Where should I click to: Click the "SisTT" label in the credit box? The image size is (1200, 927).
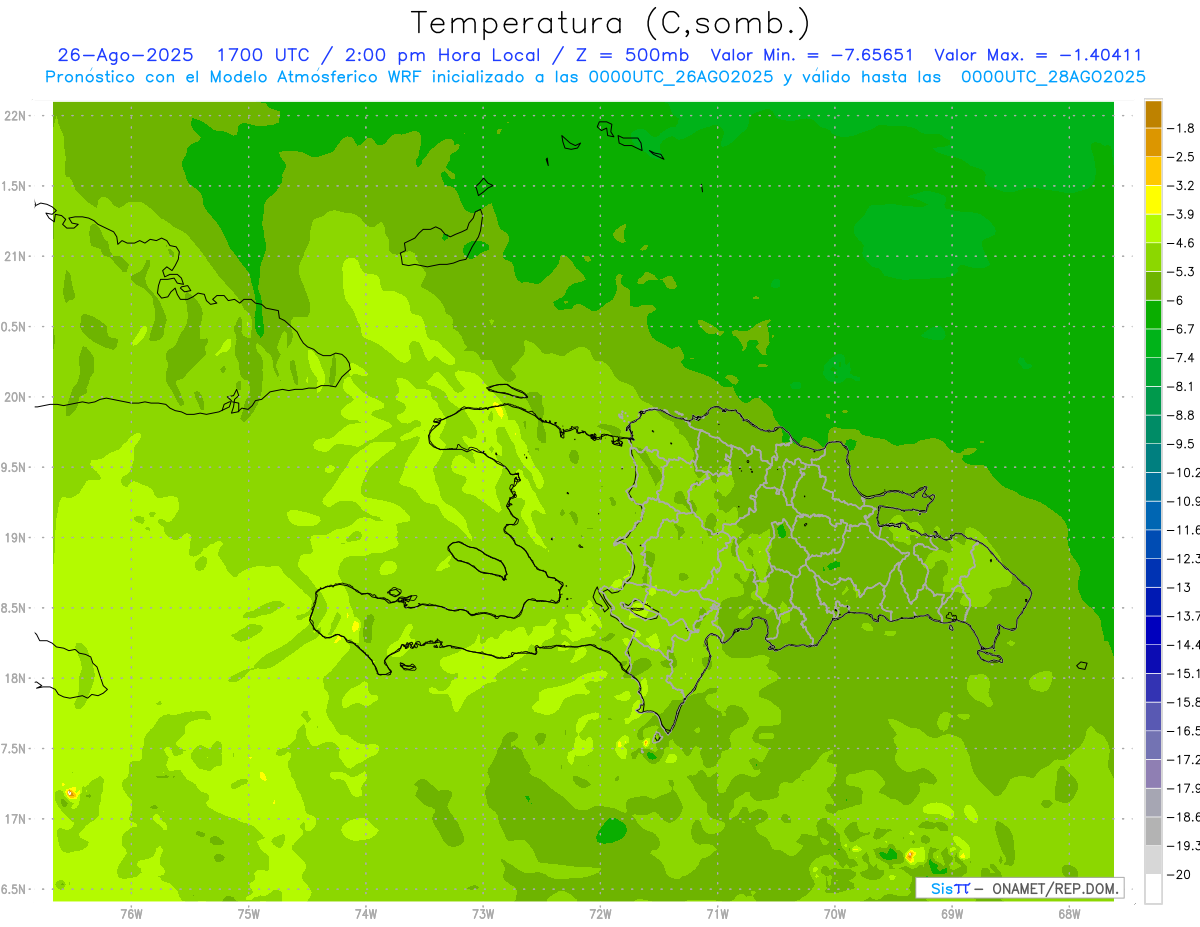pos(950,888)
